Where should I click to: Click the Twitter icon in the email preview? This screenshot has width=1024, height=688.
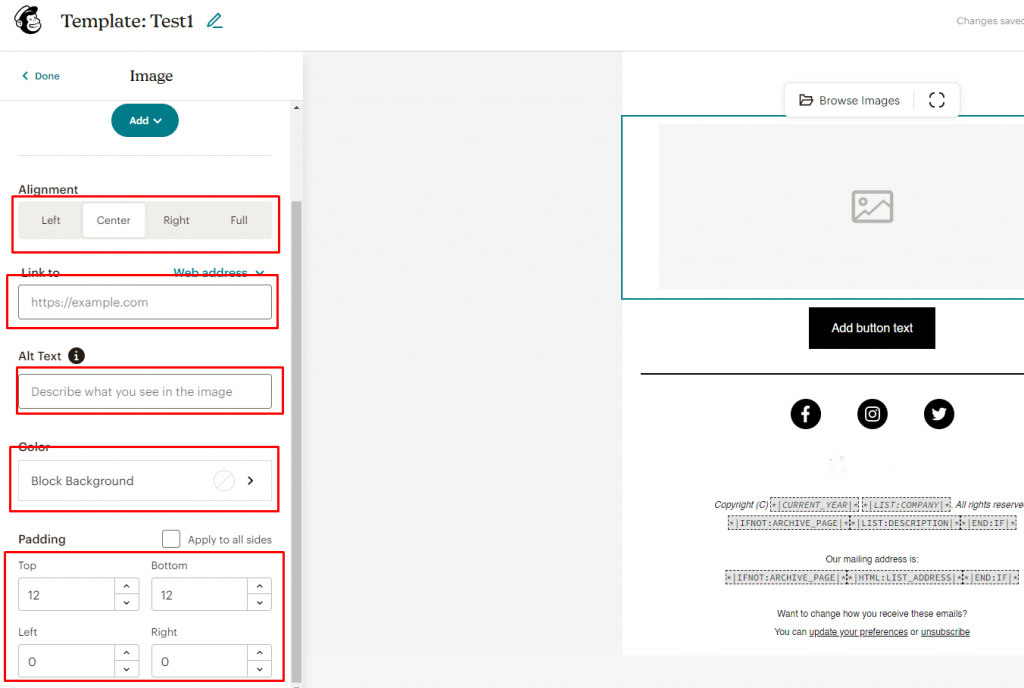(x=938, y=413)
